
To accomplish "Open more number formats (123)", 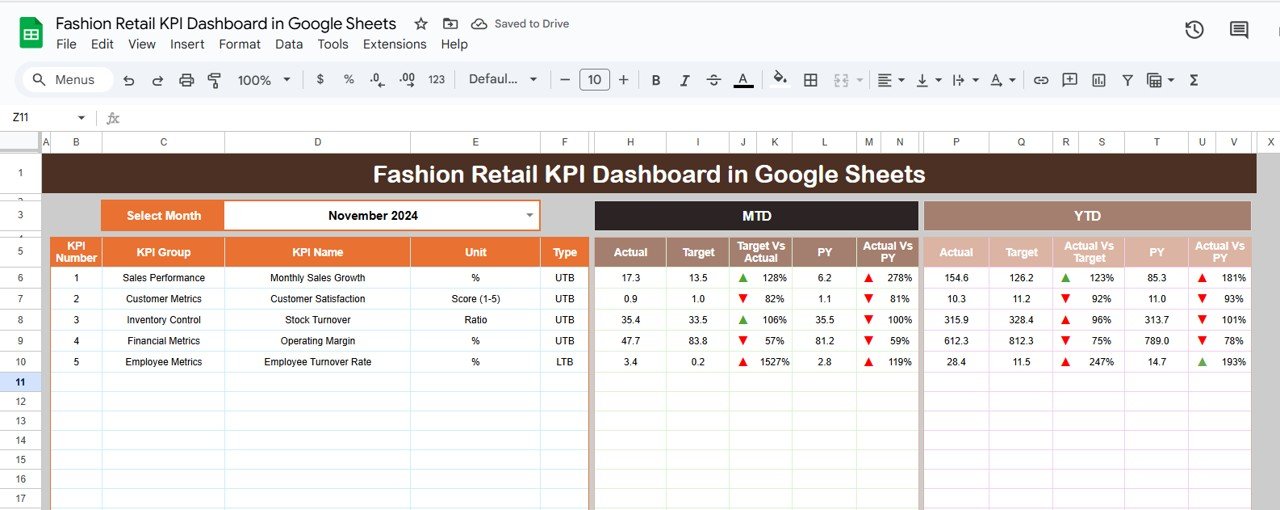I will [x=436, y=80].
